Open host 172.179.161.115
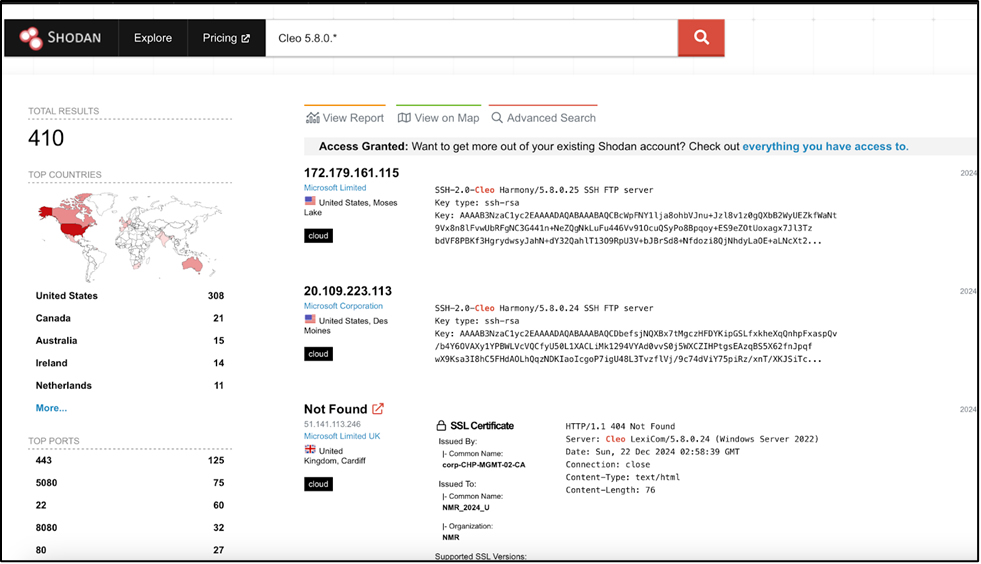This screenshot has width=981, height=564. tap(351, 173)
